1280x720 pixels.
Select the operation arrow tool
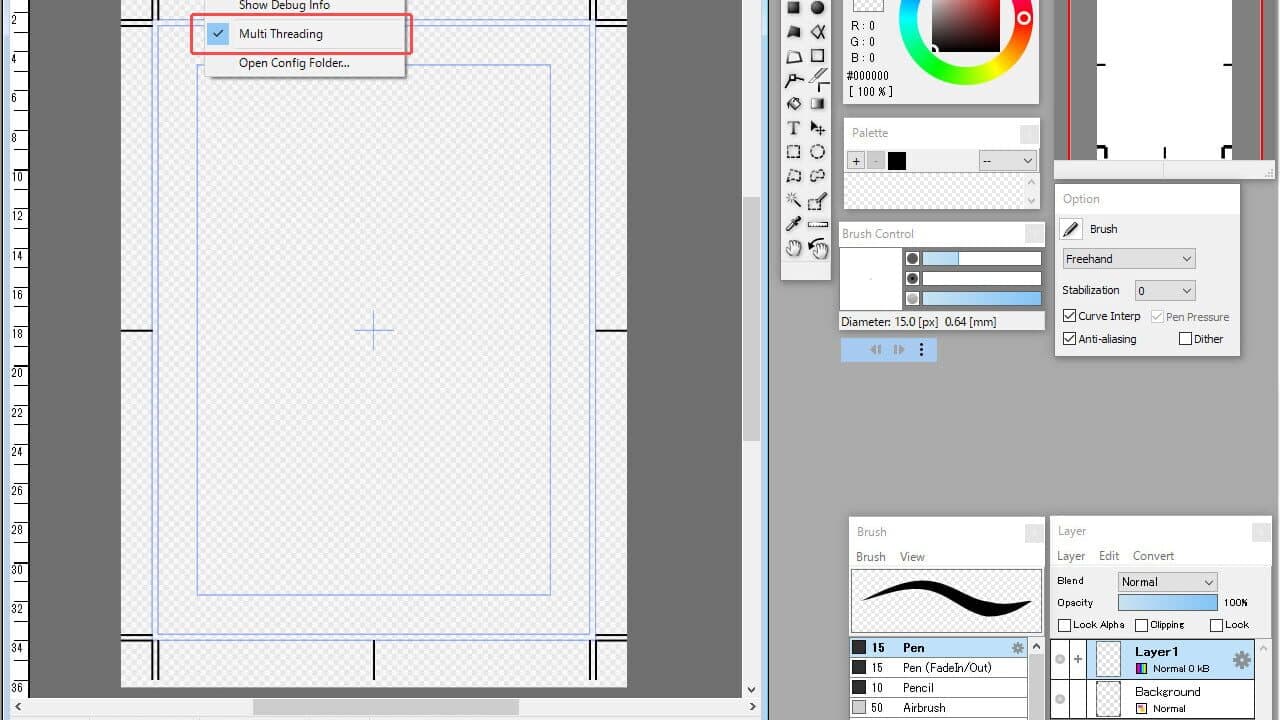(818, 128)
